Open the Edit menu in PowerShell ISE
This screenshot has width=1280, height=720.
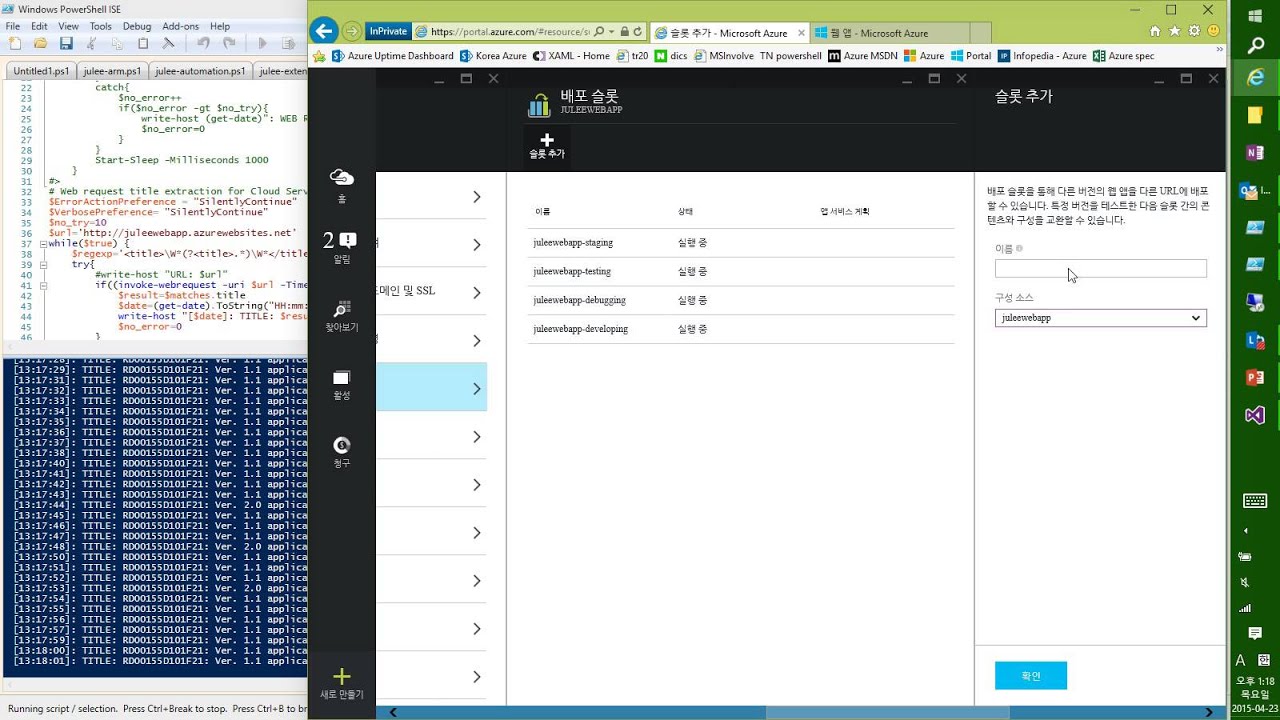(39, 26)
